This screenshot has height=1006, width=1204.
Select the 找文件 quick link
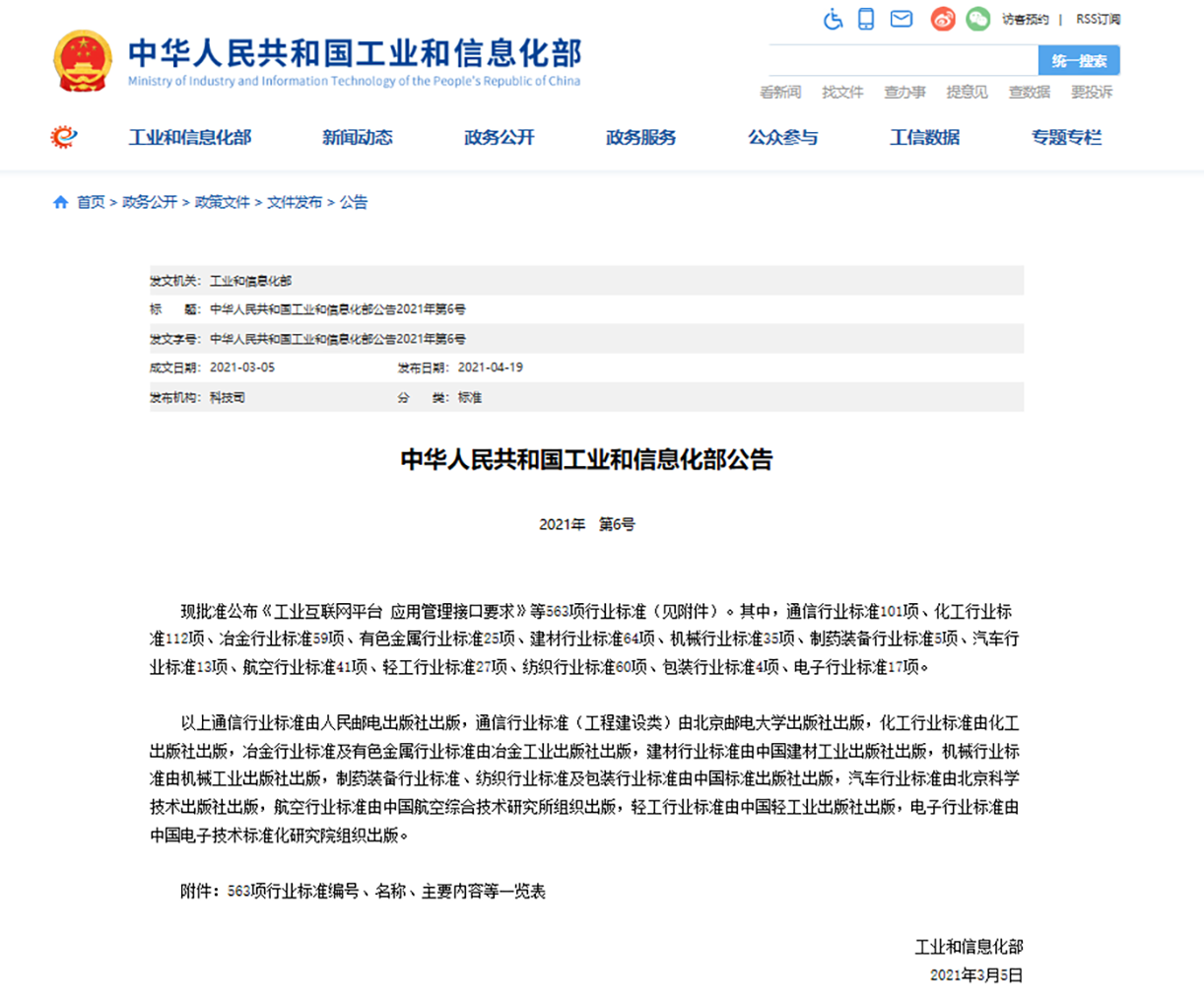pyautogui.click(x=842, y=92)
